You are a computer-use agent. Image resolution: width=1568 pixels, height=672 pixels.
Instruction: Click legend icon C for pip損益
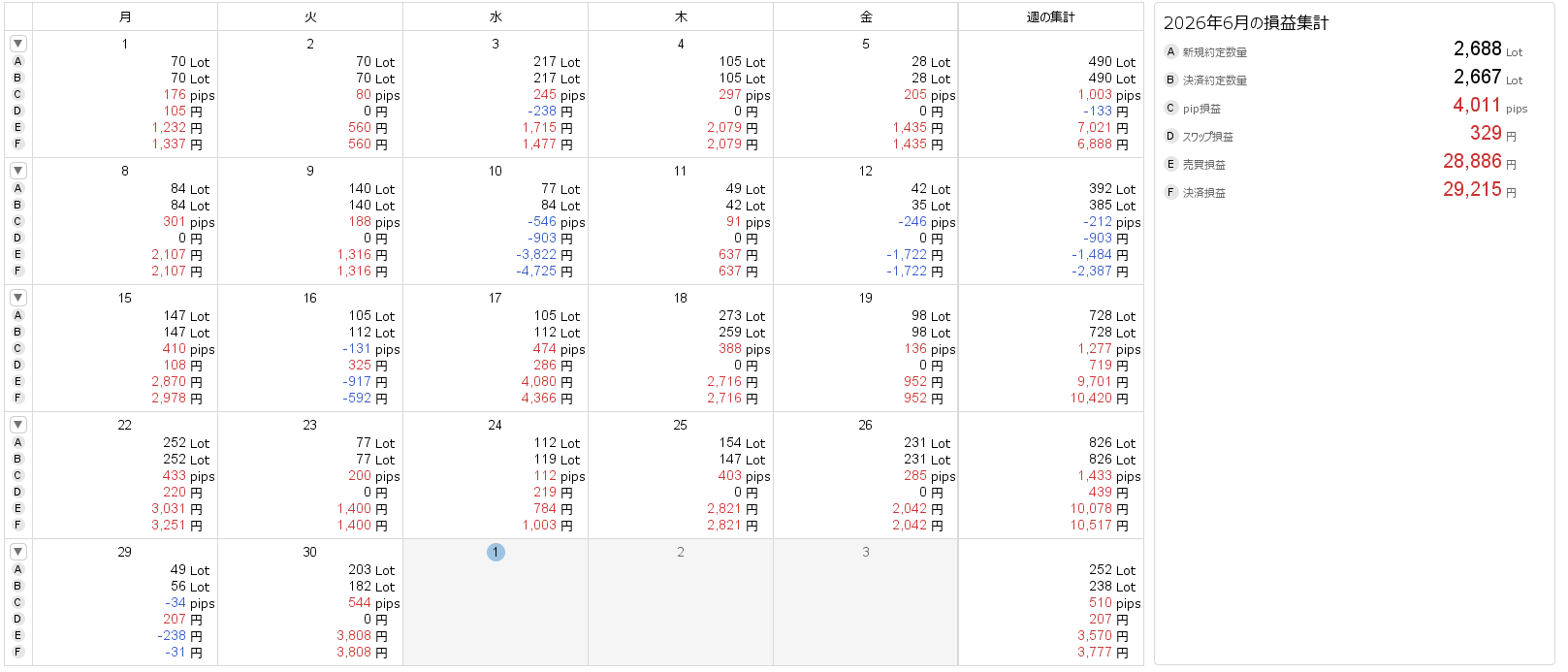[x=1170, y=108]
